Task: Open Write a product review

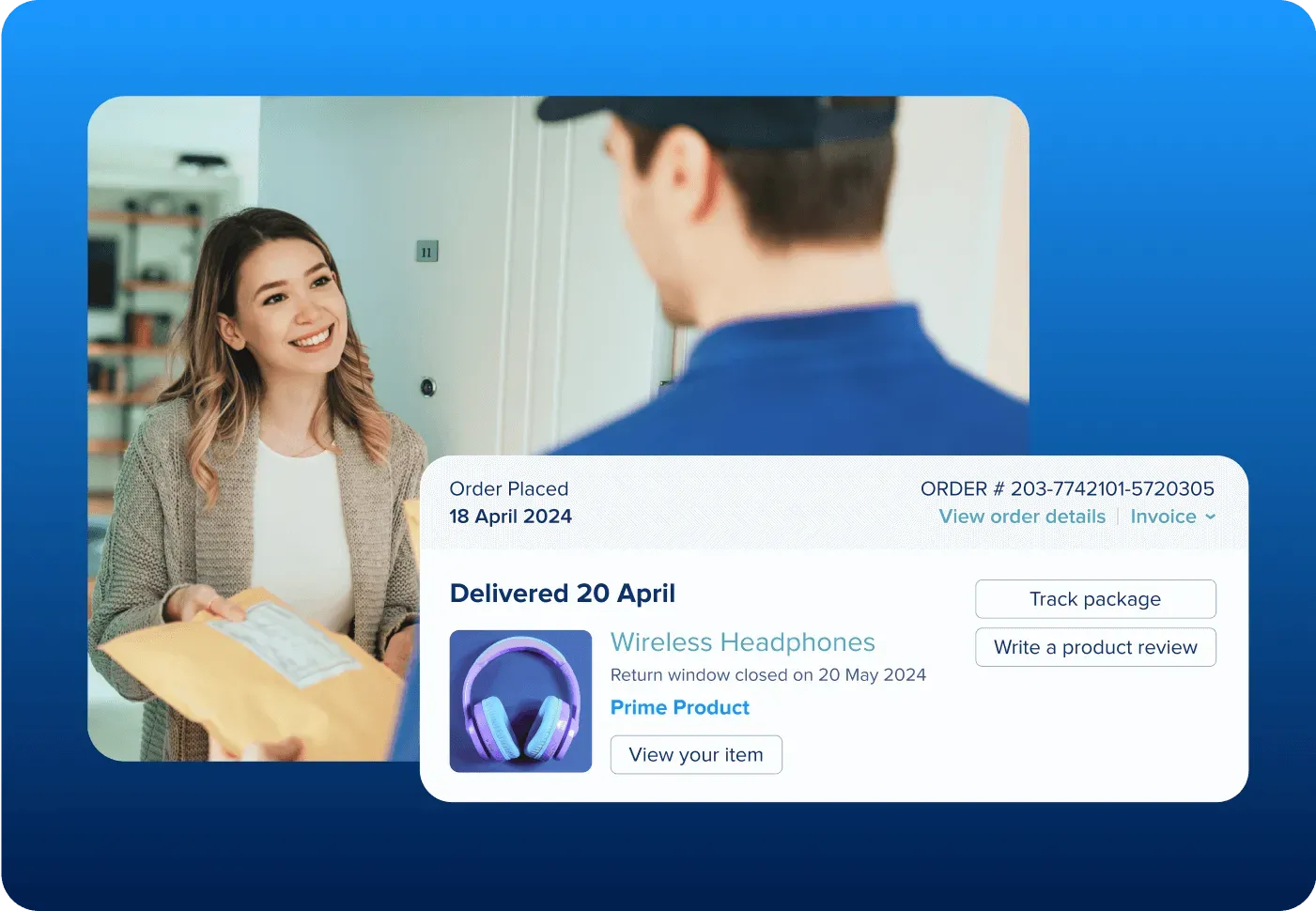Action: coord(1095,647)
